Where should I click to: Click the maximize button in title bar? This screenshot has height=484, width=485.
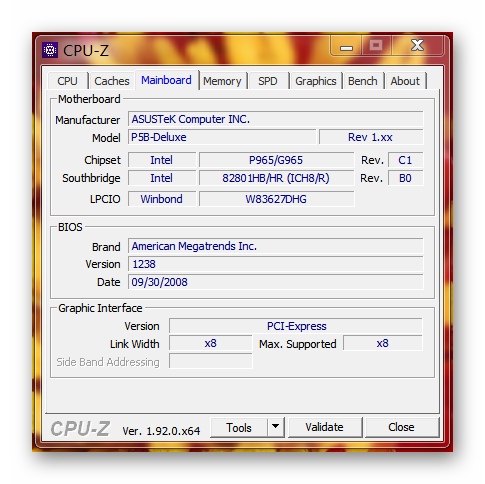[376, 46]
